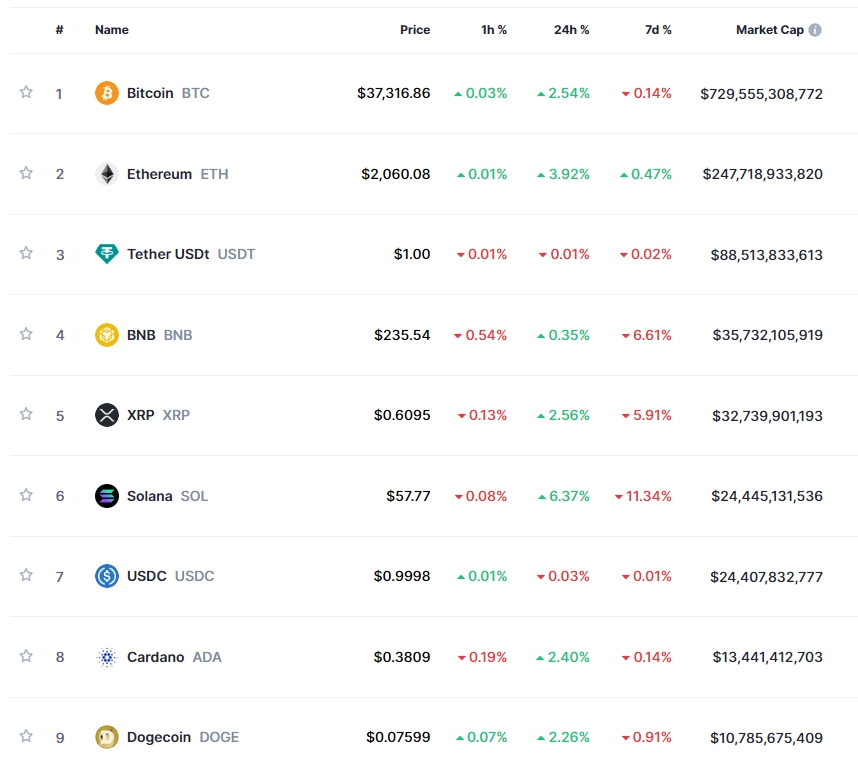
Task: Open the Market Cap info icon
Action: (815, 30)
